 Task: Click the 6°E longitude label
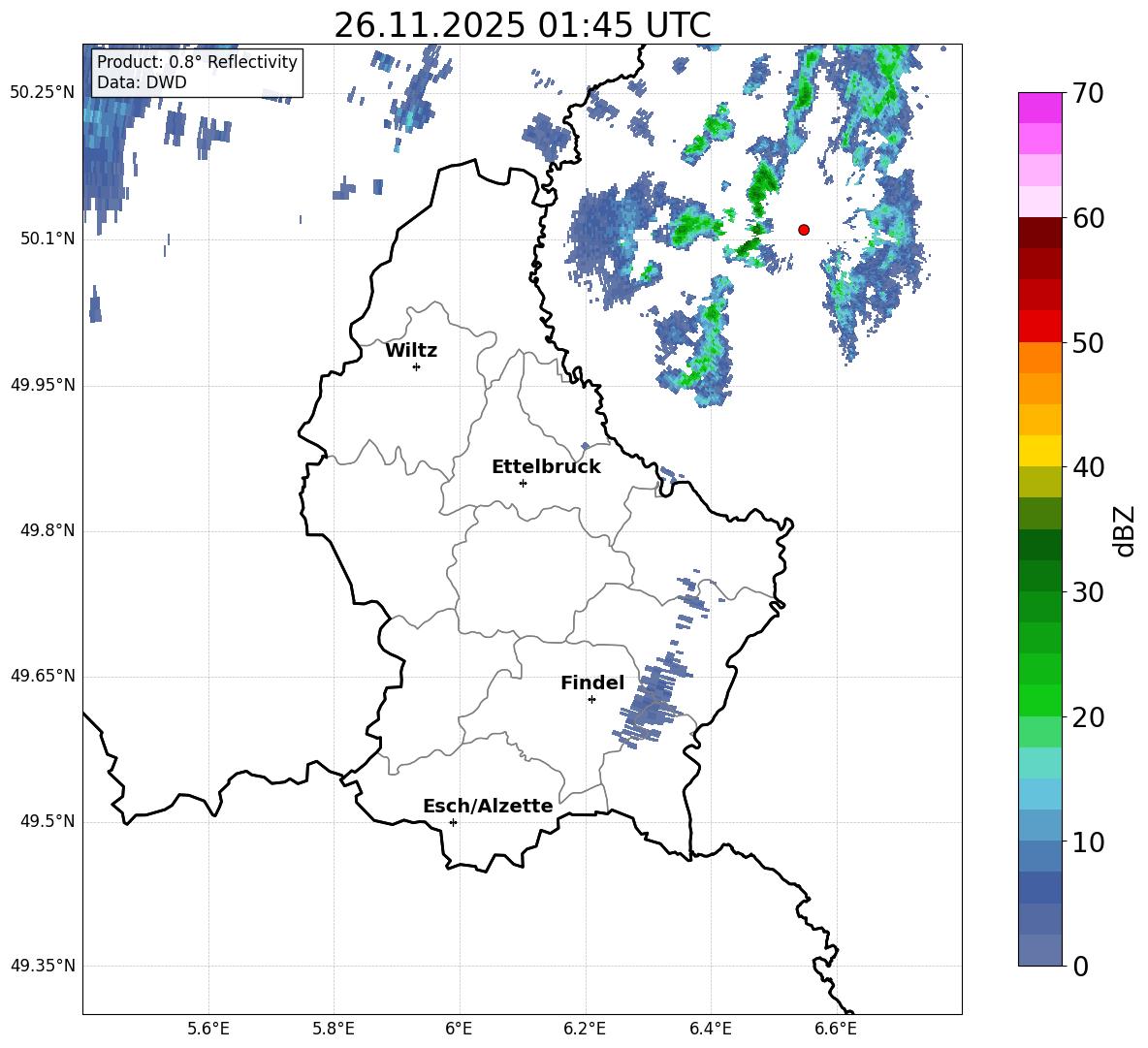(459, 1029)
